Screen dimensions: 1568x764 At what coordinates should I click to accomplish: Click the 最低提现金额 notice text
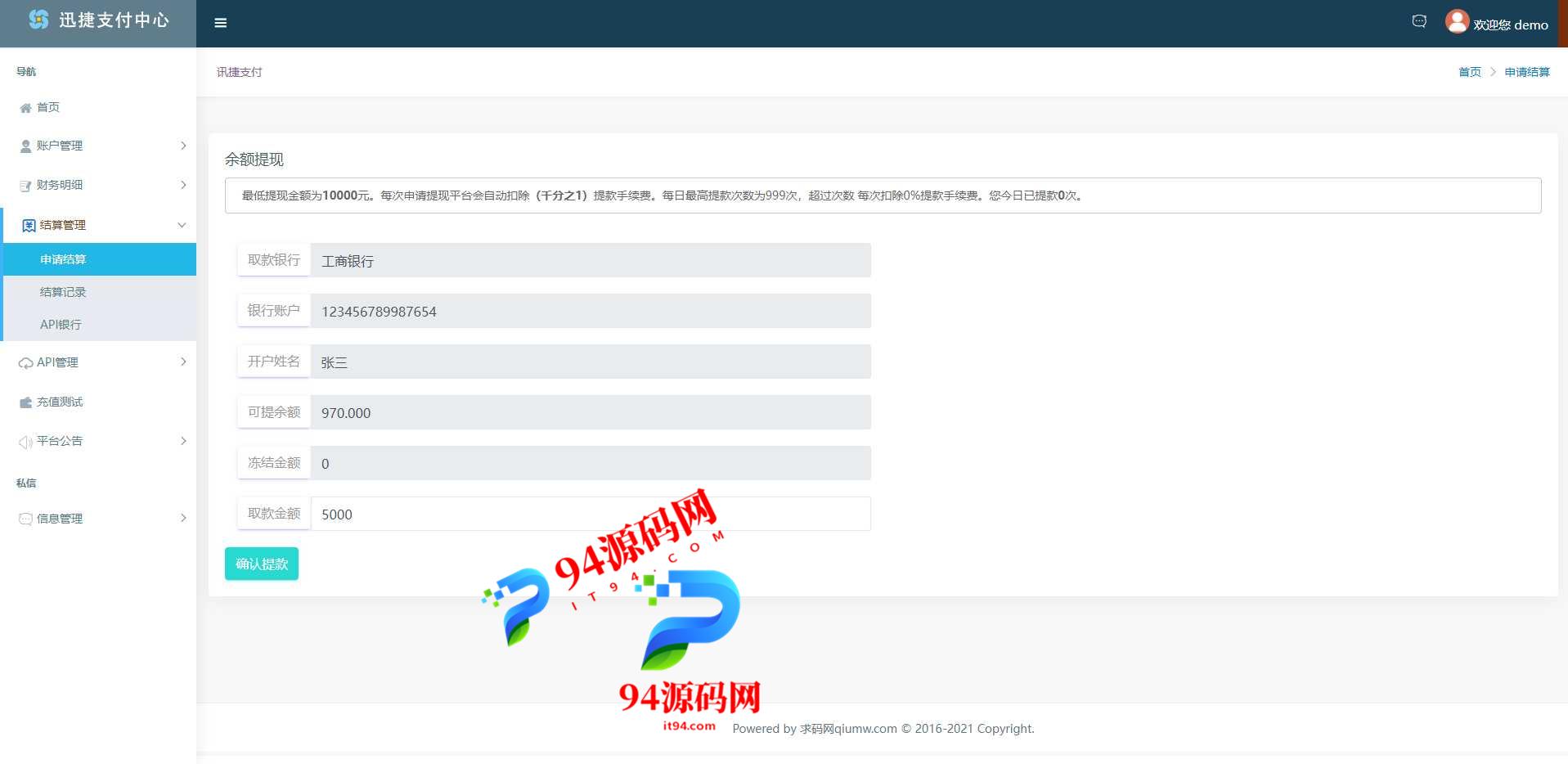pos(663,195)
